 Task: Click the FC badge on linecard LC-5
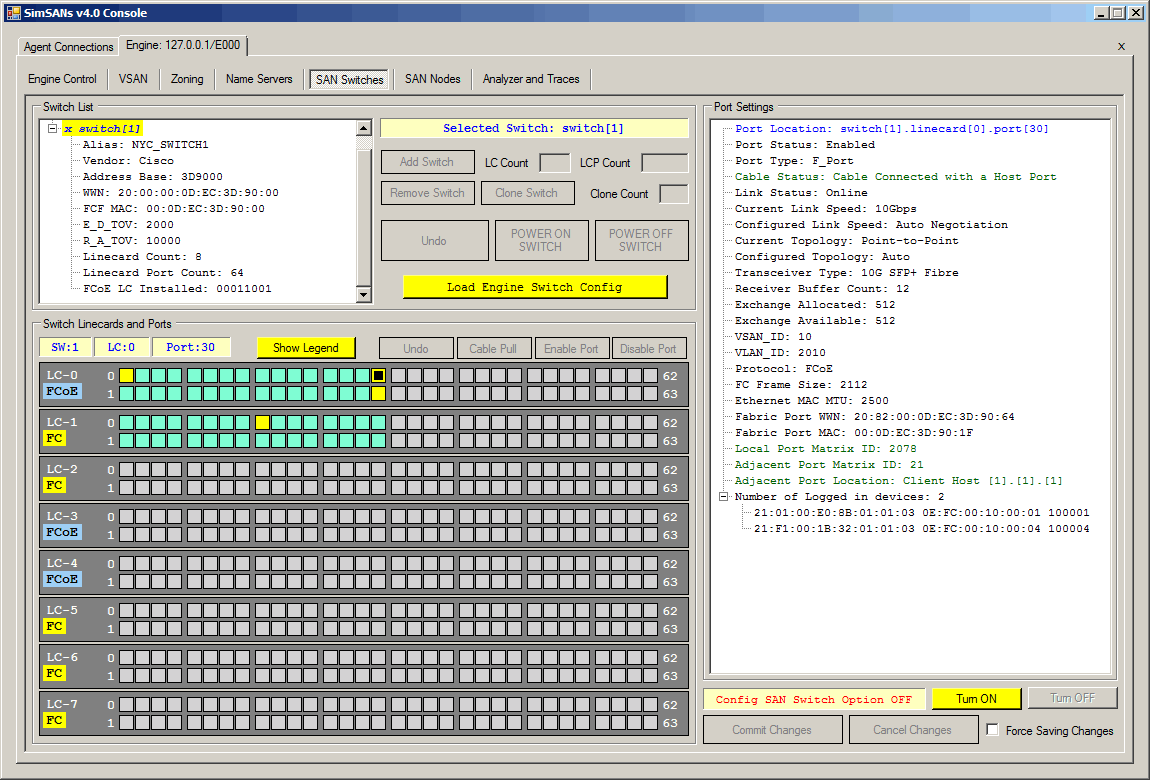click(x=54, y=627)
